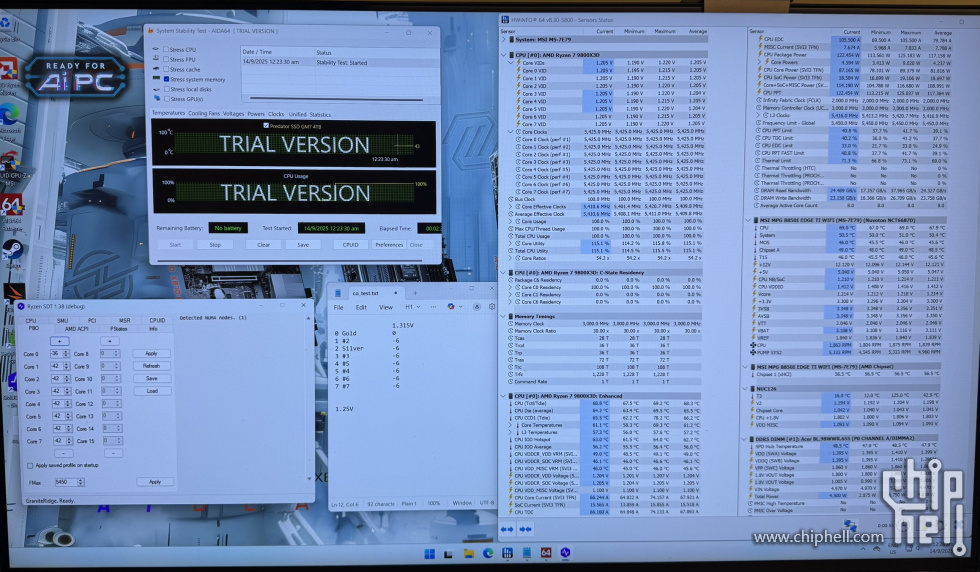Collapse Core Clocks group in HWiNFO
980x572 pixels.
click(510, 132)
